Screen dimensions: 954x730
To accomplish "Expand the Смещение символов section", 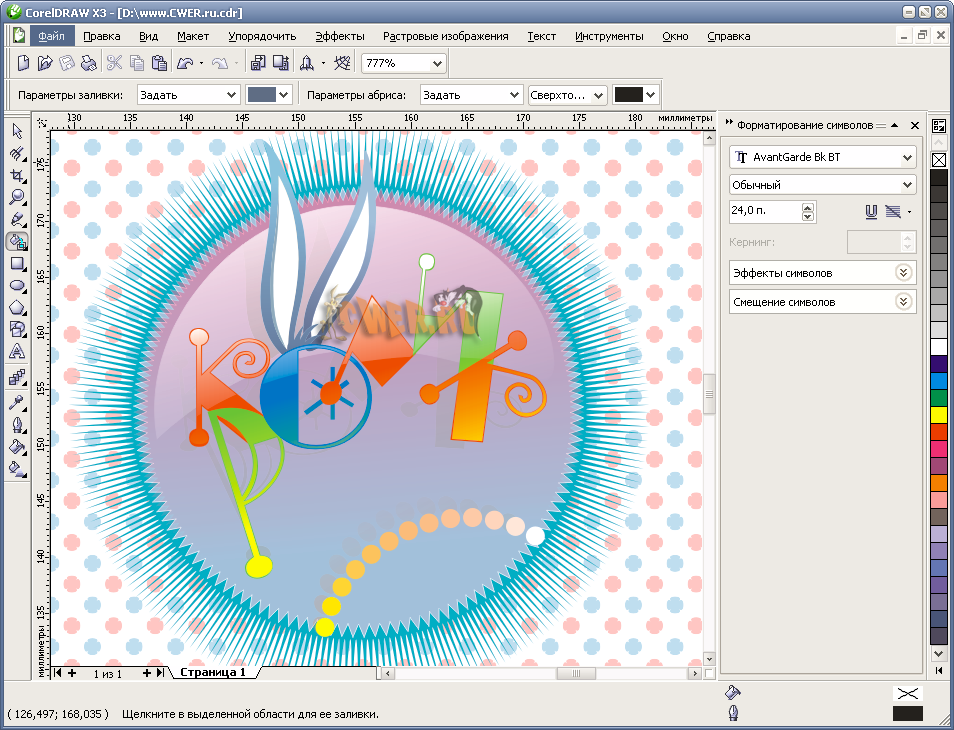I will coord(903,301).
